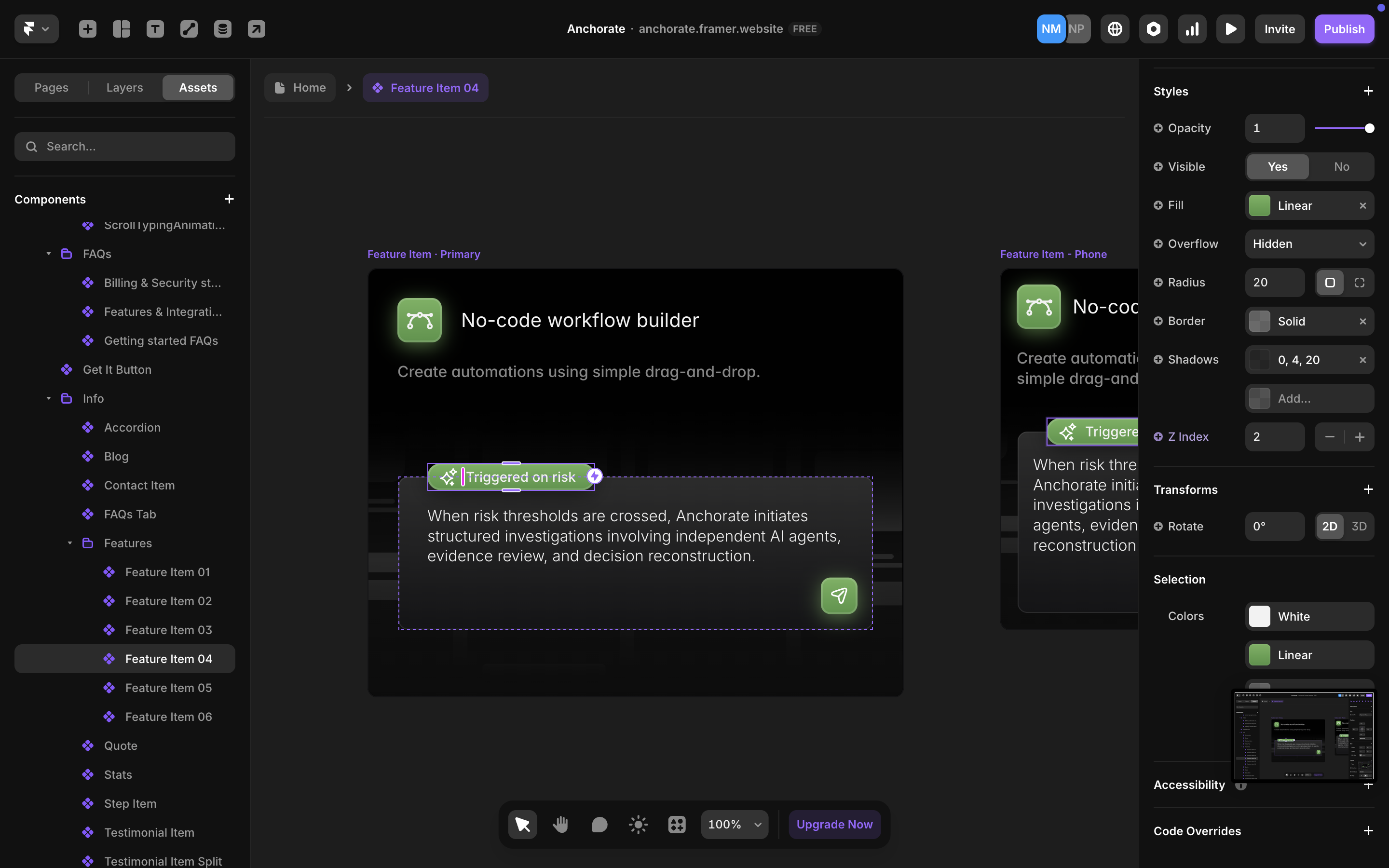Switch Rotate to 3D mode
Viewport: 1389px width, 868px height.
[x=1359, y=527]
